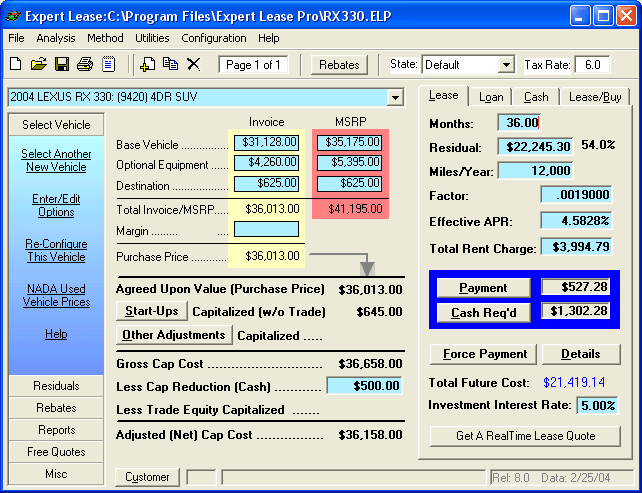Open the Reports sidebar section
The height and width of the screenshot is (493, 642).
pyautogui.click(x=56, y=430)
